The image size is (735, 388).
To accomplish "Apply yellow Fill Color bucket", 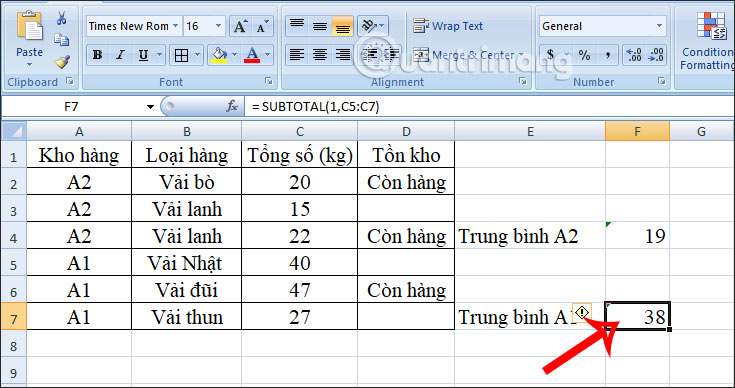I will (219, 55).
